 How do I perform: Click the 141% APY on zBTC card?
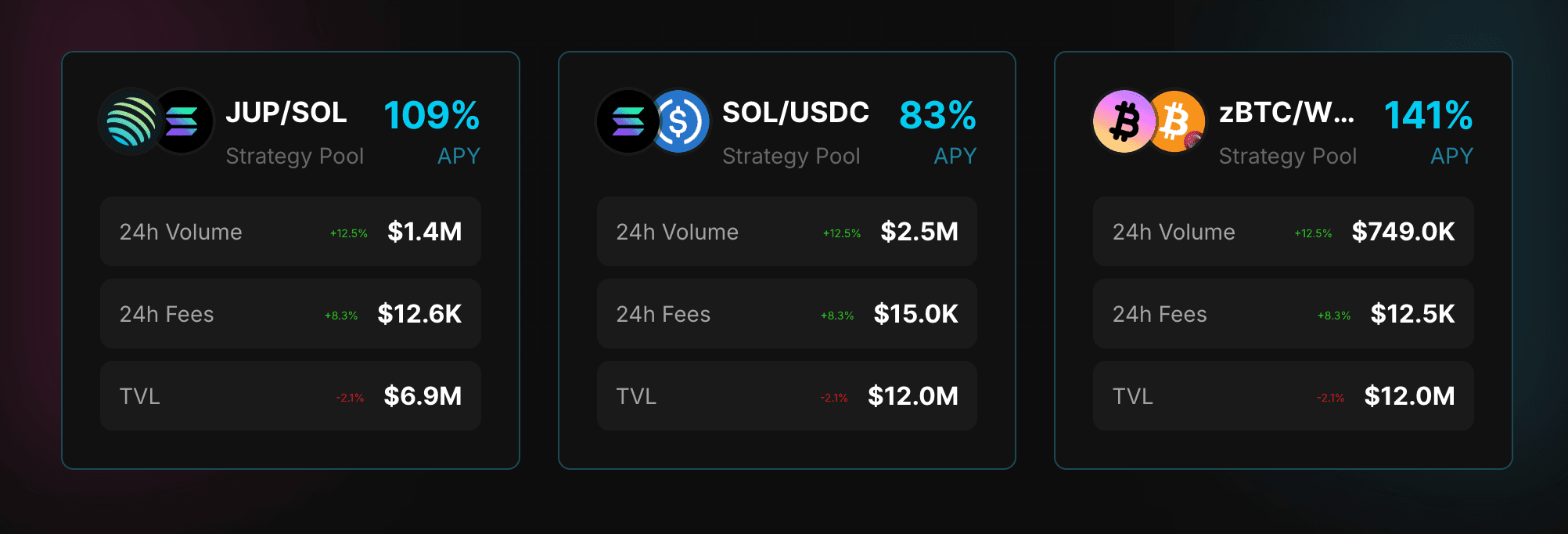coord(1427,115)
